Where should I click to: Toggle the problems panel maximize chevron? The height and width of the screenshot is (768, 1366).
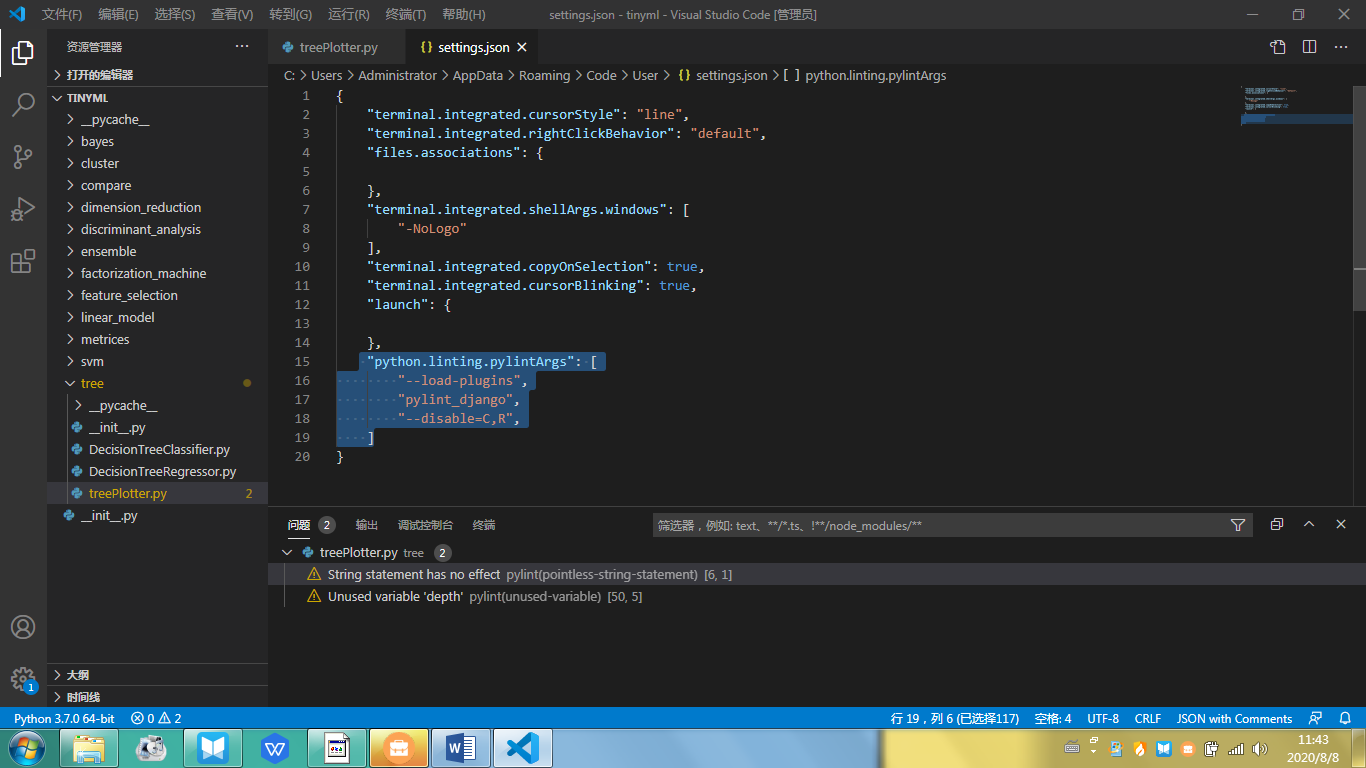point(1308,524)
